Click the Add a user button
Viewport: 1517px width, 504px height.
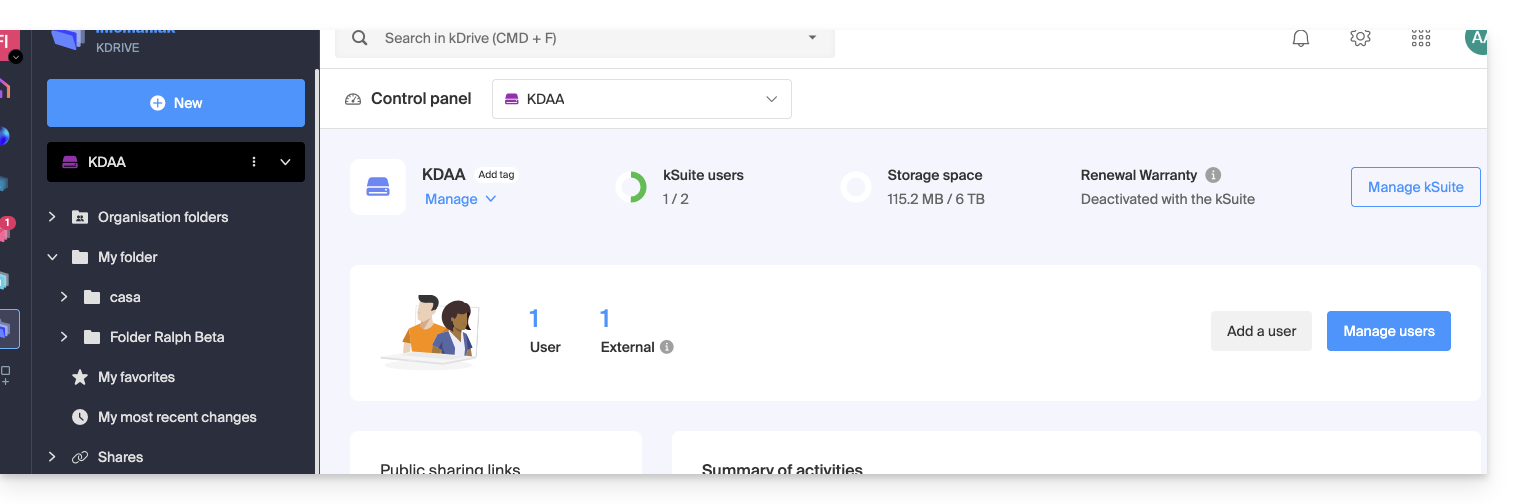pos(1261,331)
